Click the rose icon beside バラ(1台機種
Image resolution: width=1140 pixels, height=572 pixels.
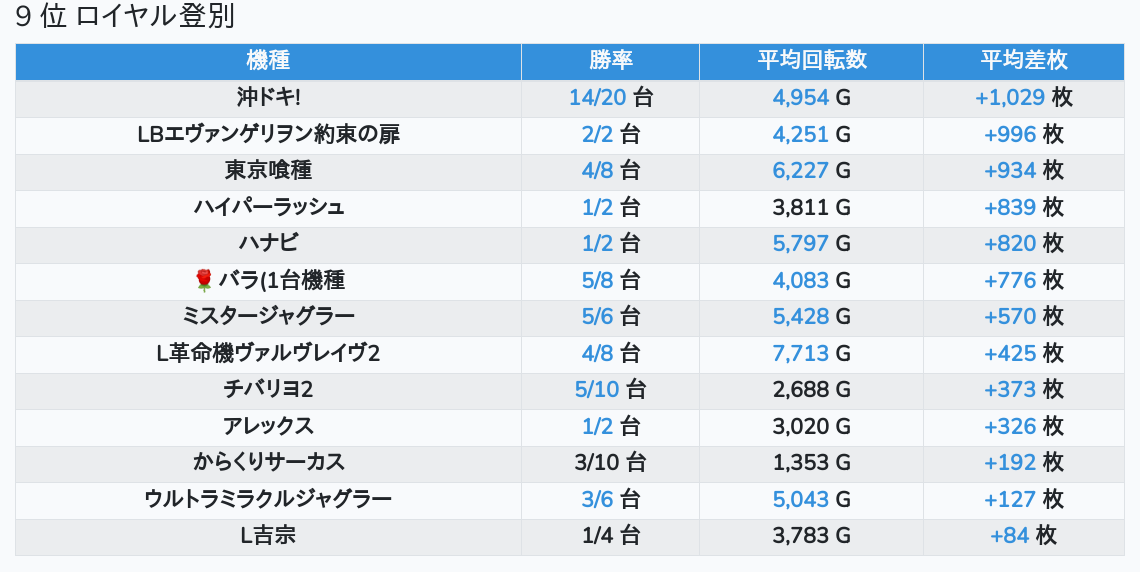point(204,280)
